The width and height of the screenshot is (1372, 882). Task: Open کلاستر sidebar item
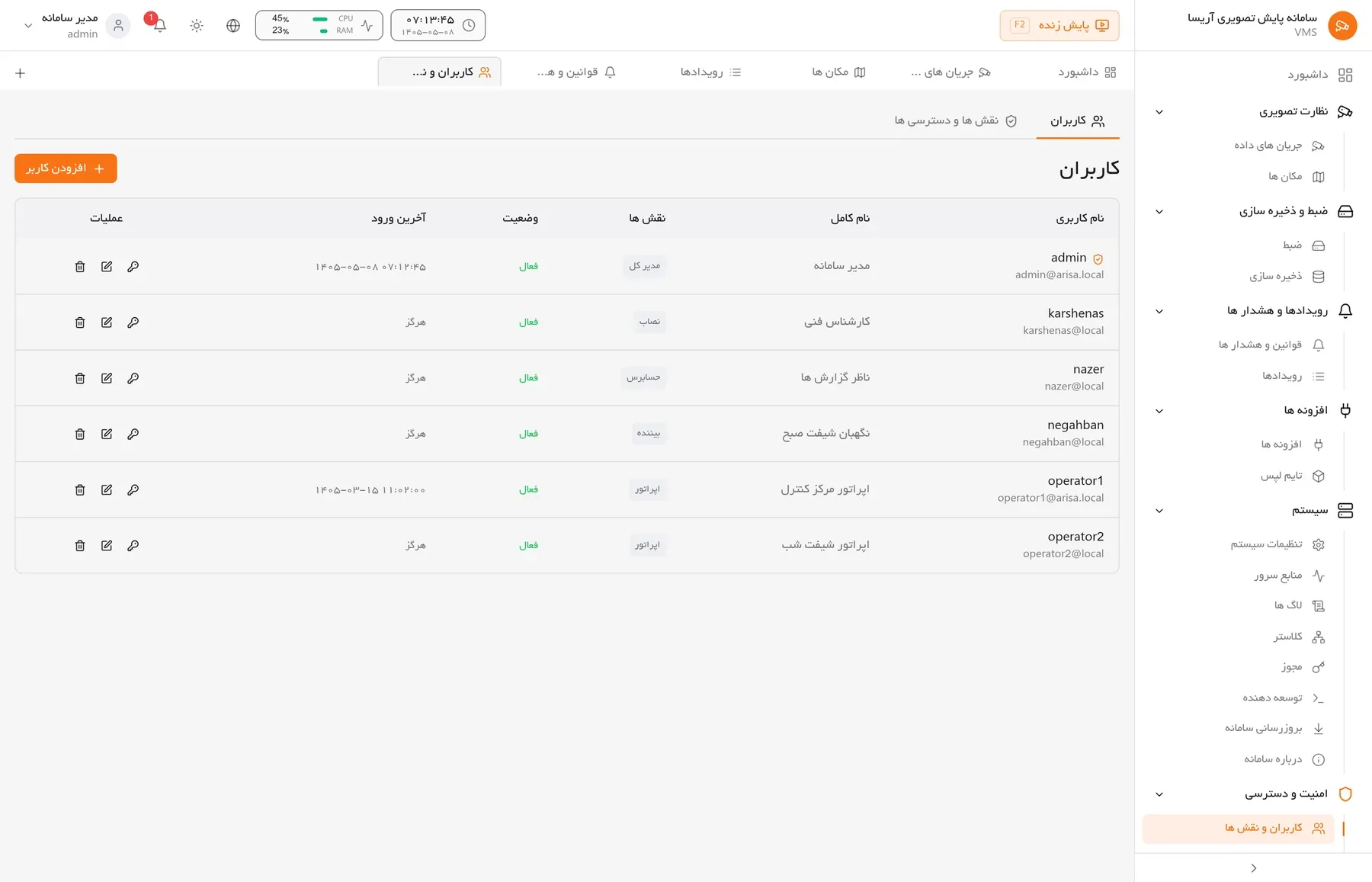point(1298,637)
